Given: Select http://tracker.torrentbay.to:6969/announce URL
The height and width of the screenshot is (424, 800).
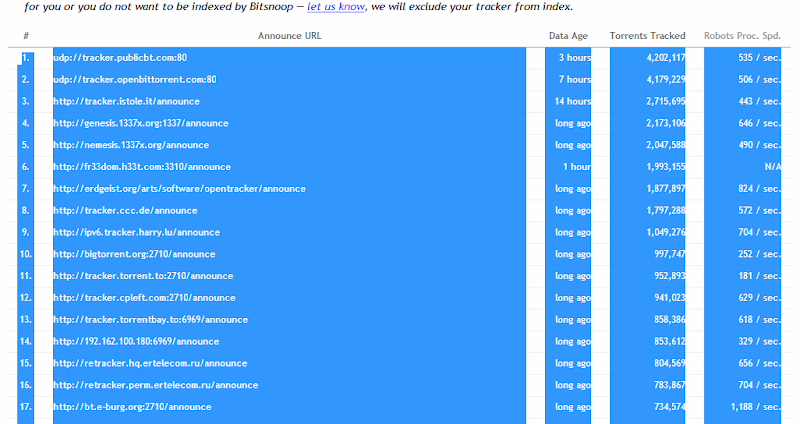Looking at the screenshot, I should pos(151,320).
